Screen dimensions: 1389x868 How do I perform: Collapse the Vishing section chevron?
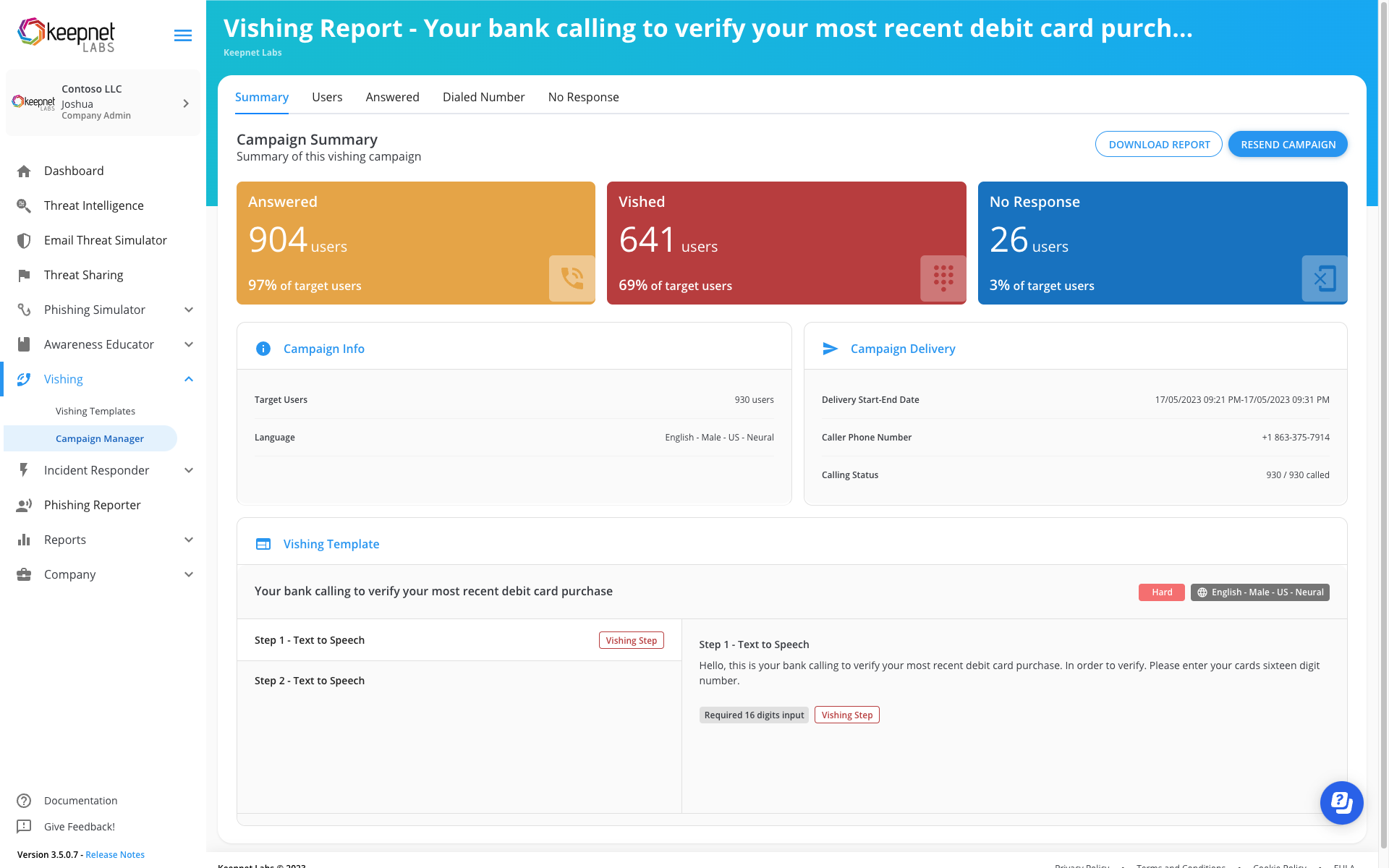[189, 379]
